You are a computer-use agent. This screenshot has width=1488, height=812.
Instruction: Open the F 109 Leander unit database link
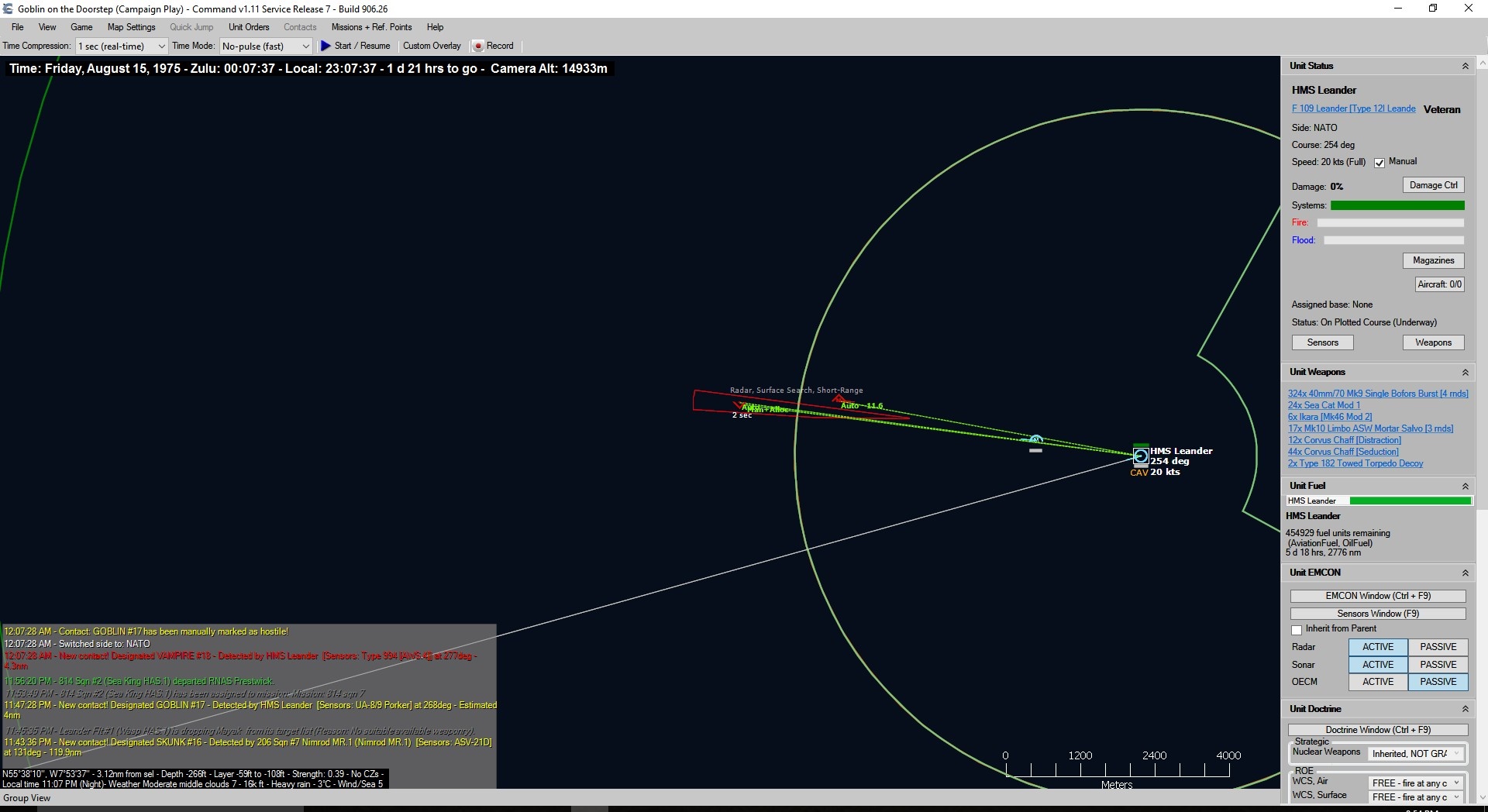tap(1353, 108)
